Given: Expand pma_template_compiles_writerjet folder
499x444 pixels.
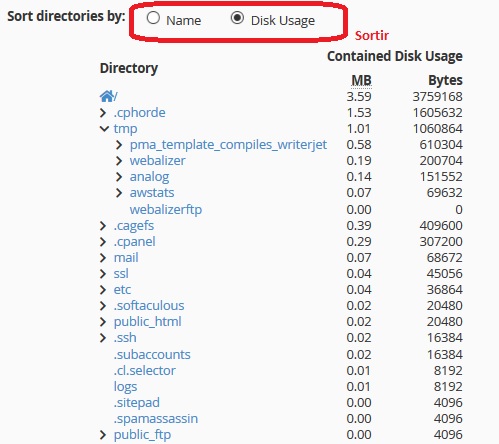Looking at the screenshot, I should point(119,145).
